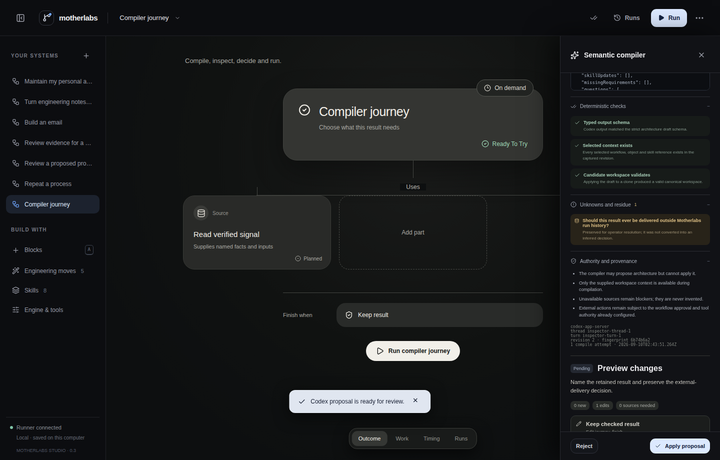
Task: Switch to the Timing tab
Action: (432, 438)
